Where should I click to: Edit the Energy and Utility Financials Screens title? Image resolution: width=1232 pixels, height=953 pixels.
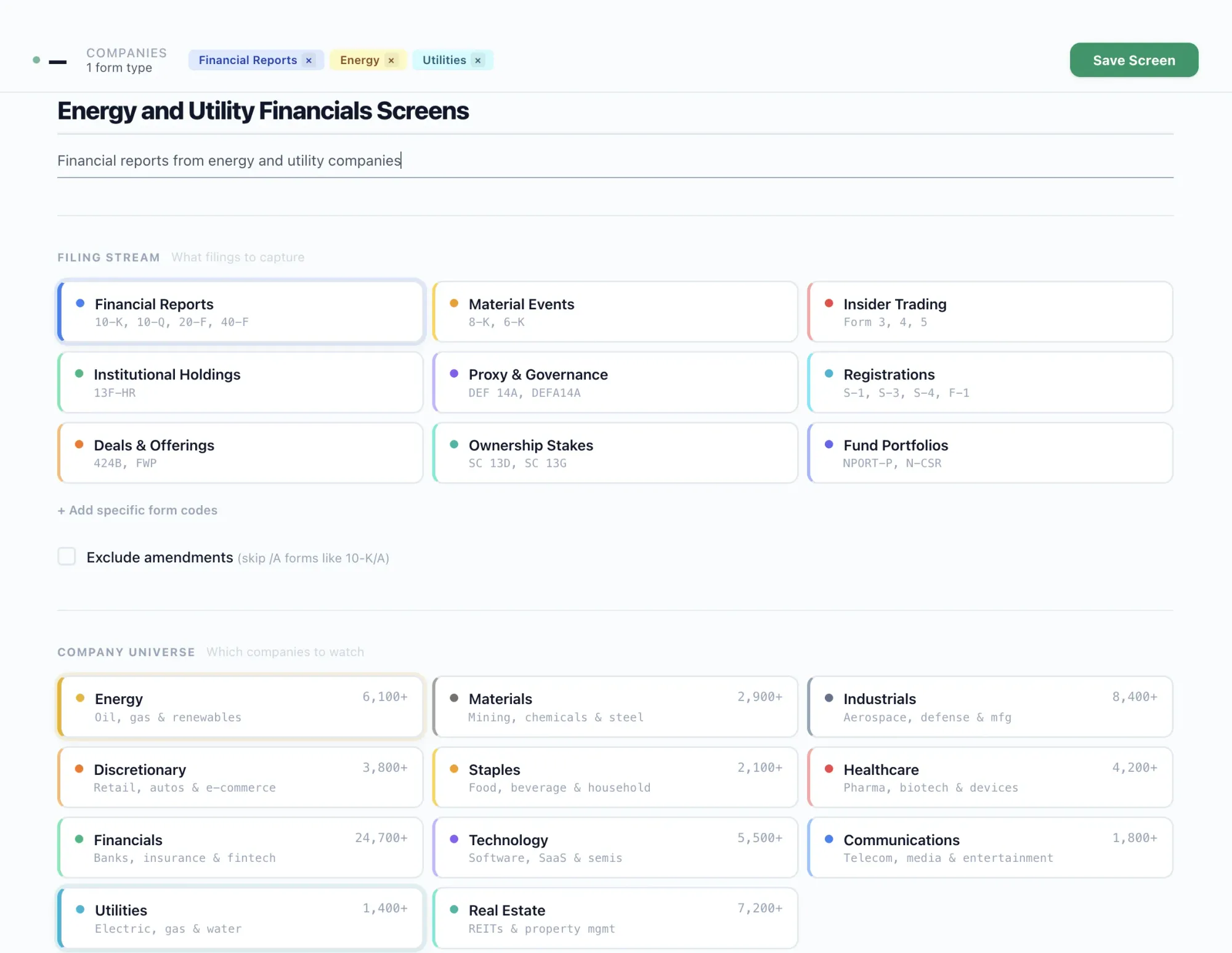click(263, 112)
